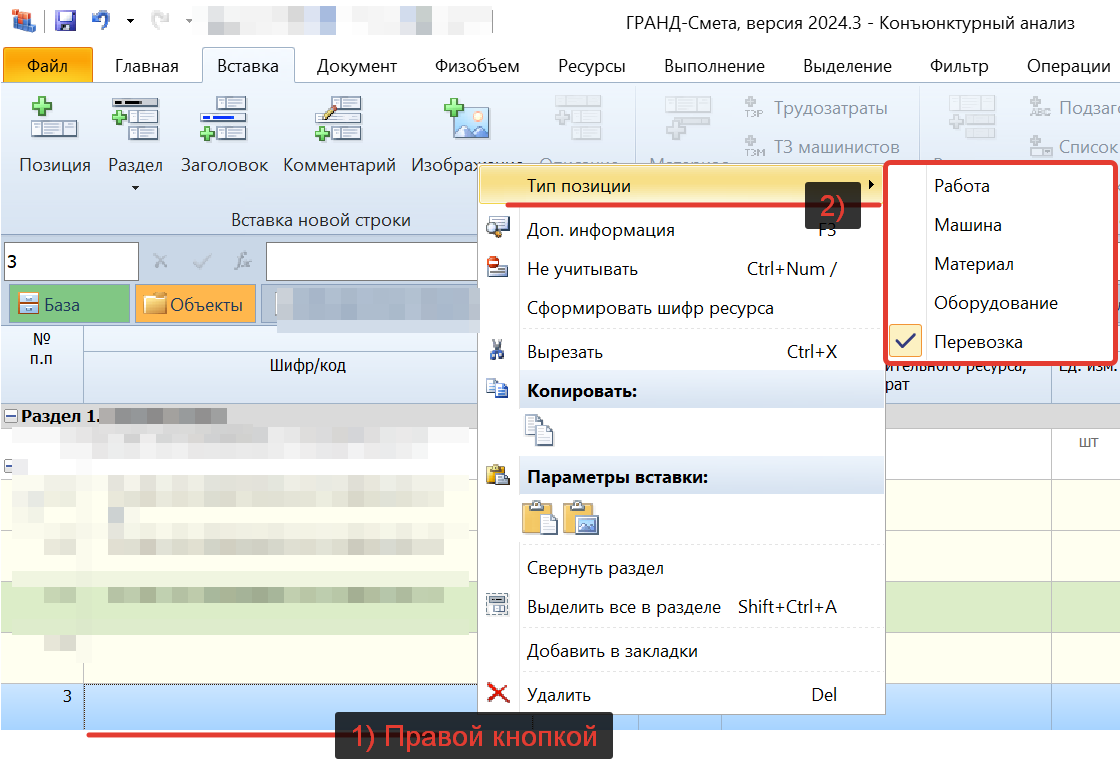Switch to the Главная ribbon tab

(x=146, y=66)
